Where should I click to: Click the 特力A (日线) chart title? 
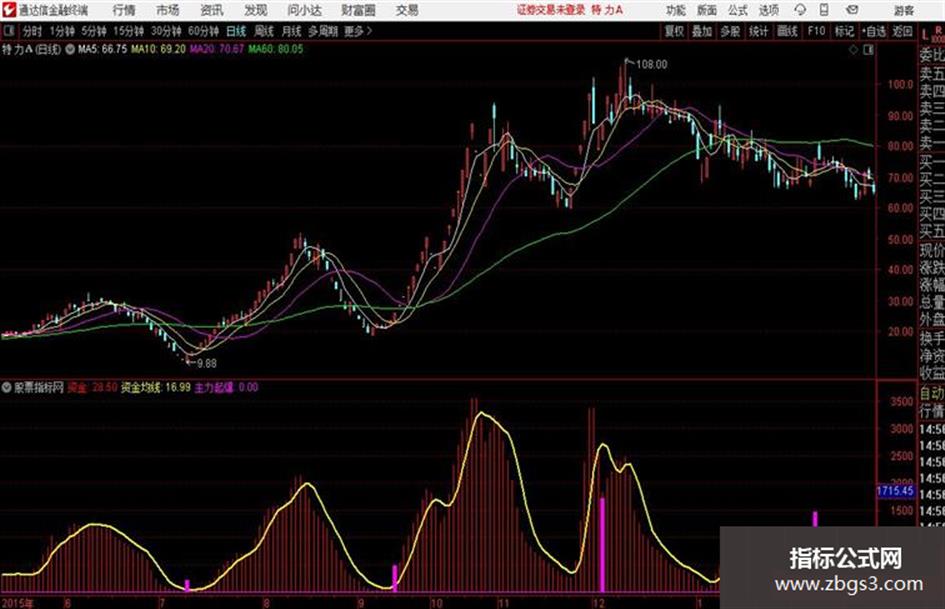click(x=31, y=49)
